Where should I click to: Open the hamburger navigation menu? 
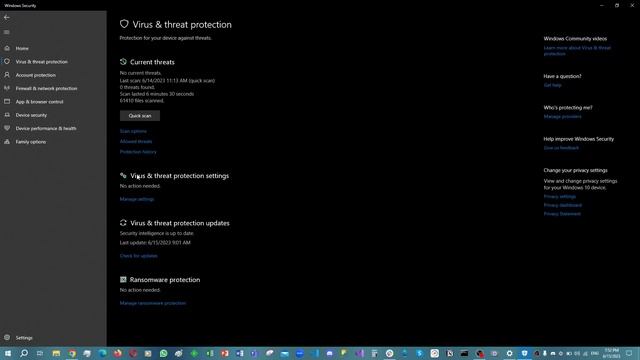click(x=7, y=32)
